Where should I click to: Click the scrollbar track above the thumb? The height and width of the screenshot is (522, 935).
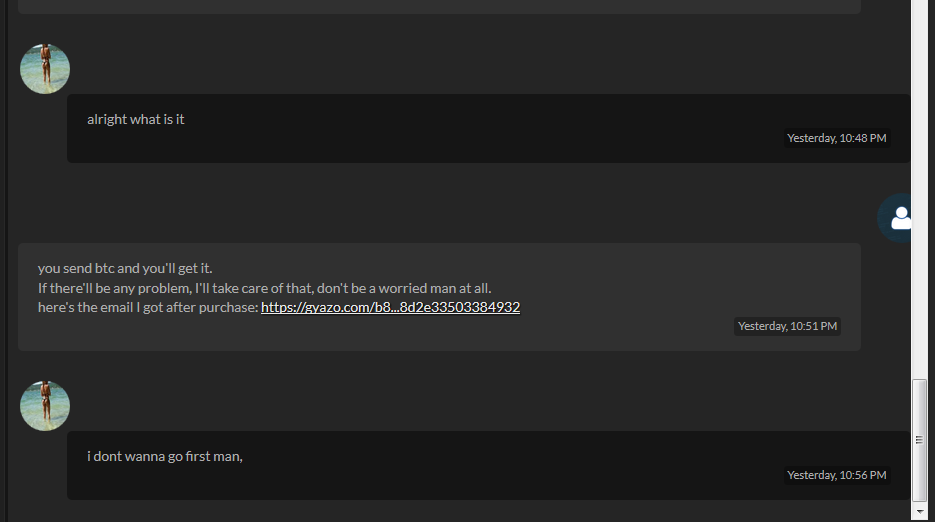919,191
